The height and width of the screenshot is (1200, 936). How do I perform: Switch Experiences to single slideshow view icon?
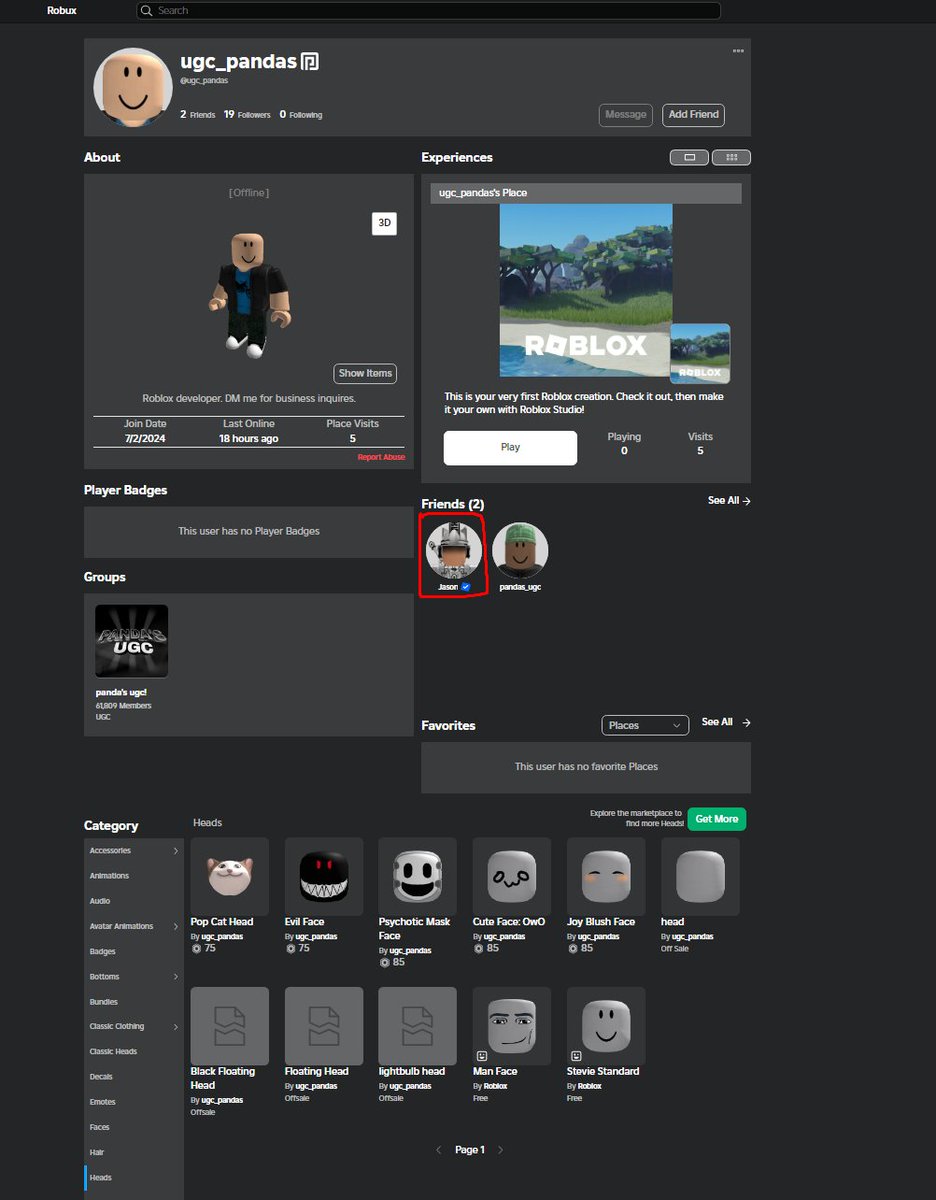689,157
